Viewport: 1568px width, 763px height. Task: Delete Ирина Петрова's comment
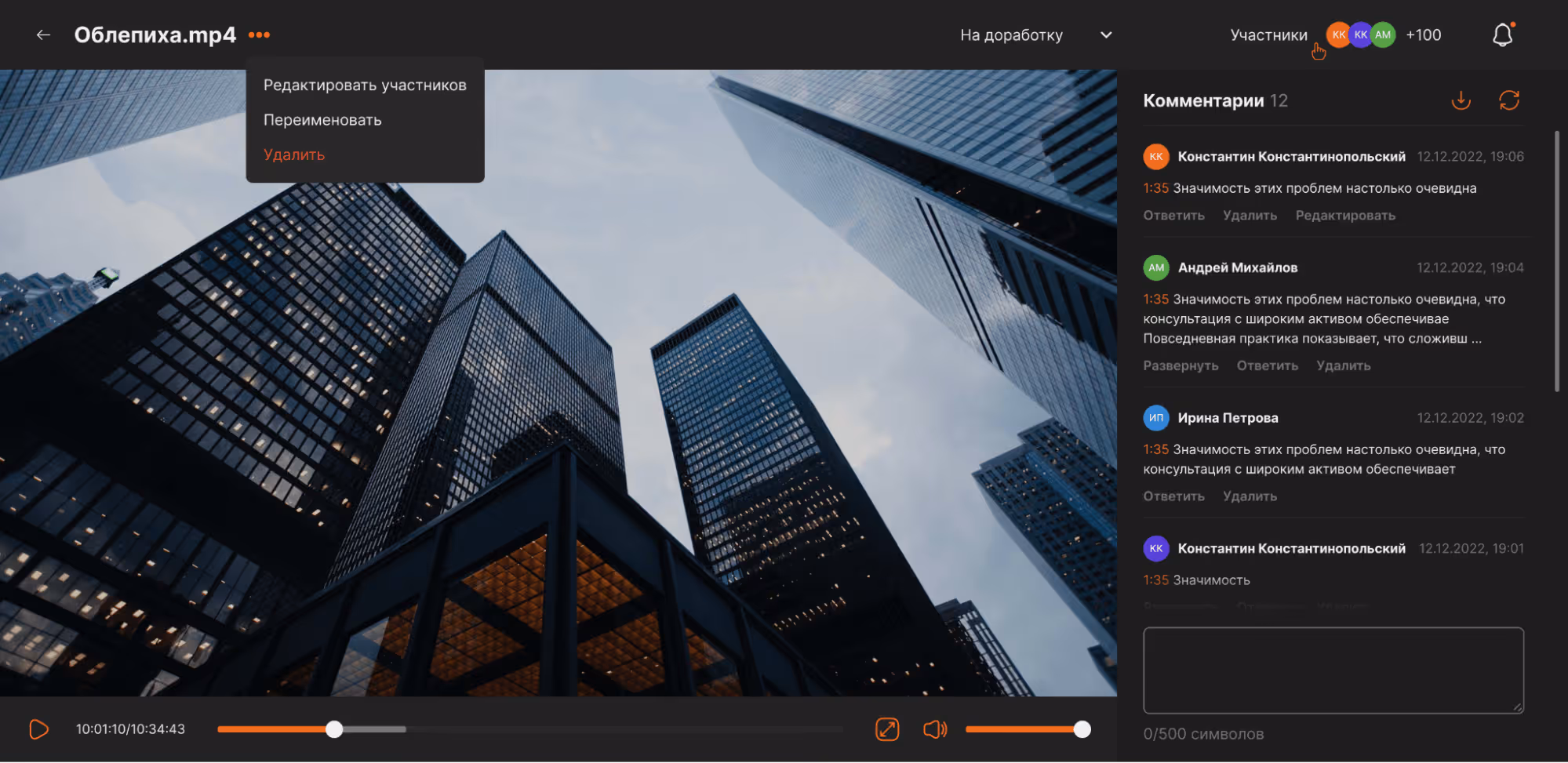coord(1250,496)
